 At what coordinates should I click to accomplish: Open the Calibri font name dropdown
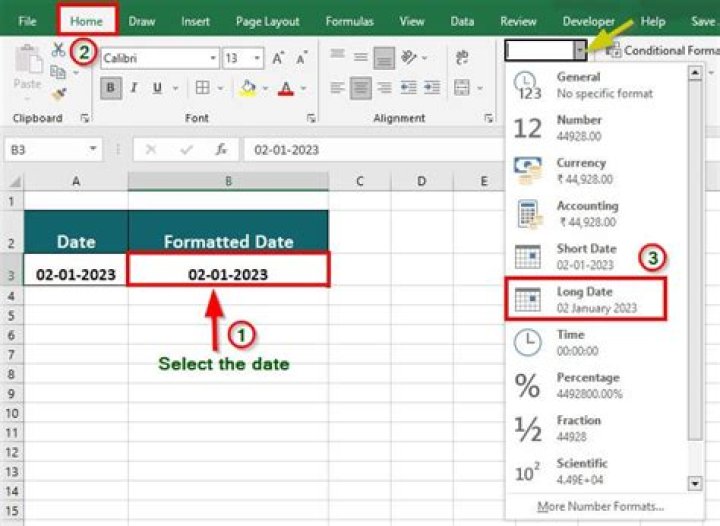tap(213, 58)
